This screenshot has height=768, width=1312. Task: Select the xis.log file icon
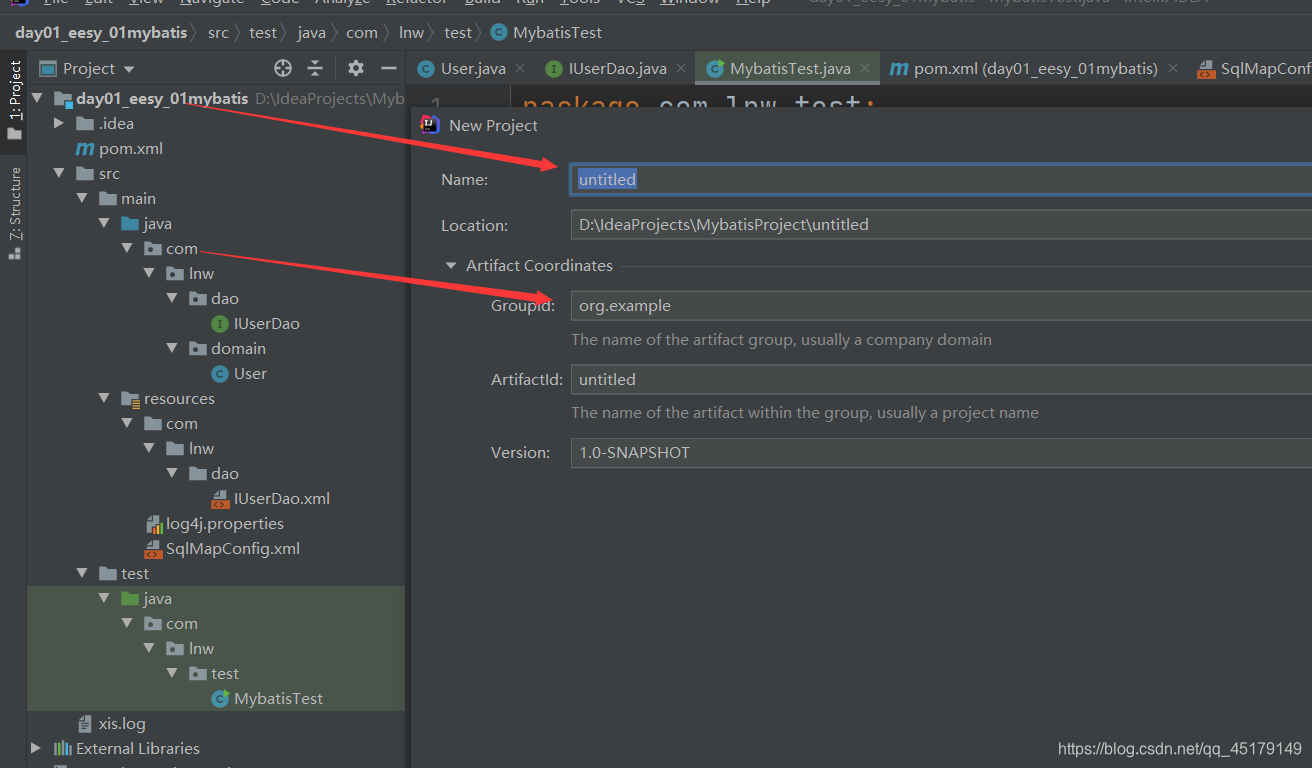click(85, 723)
